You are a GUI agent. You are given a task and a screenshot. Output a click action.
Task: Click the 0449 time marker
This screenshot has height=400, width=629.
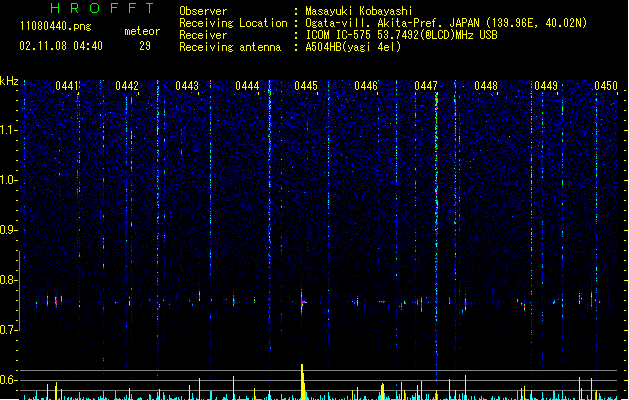click(x=546, y=86)
